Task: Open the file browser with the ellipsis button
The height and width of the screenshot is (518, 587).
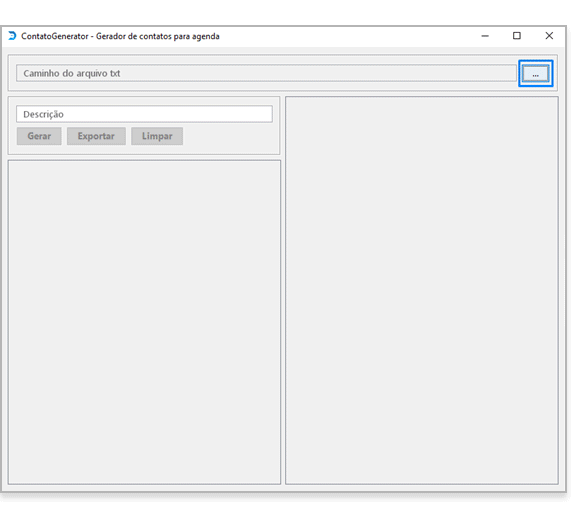Action: [536, 73]
